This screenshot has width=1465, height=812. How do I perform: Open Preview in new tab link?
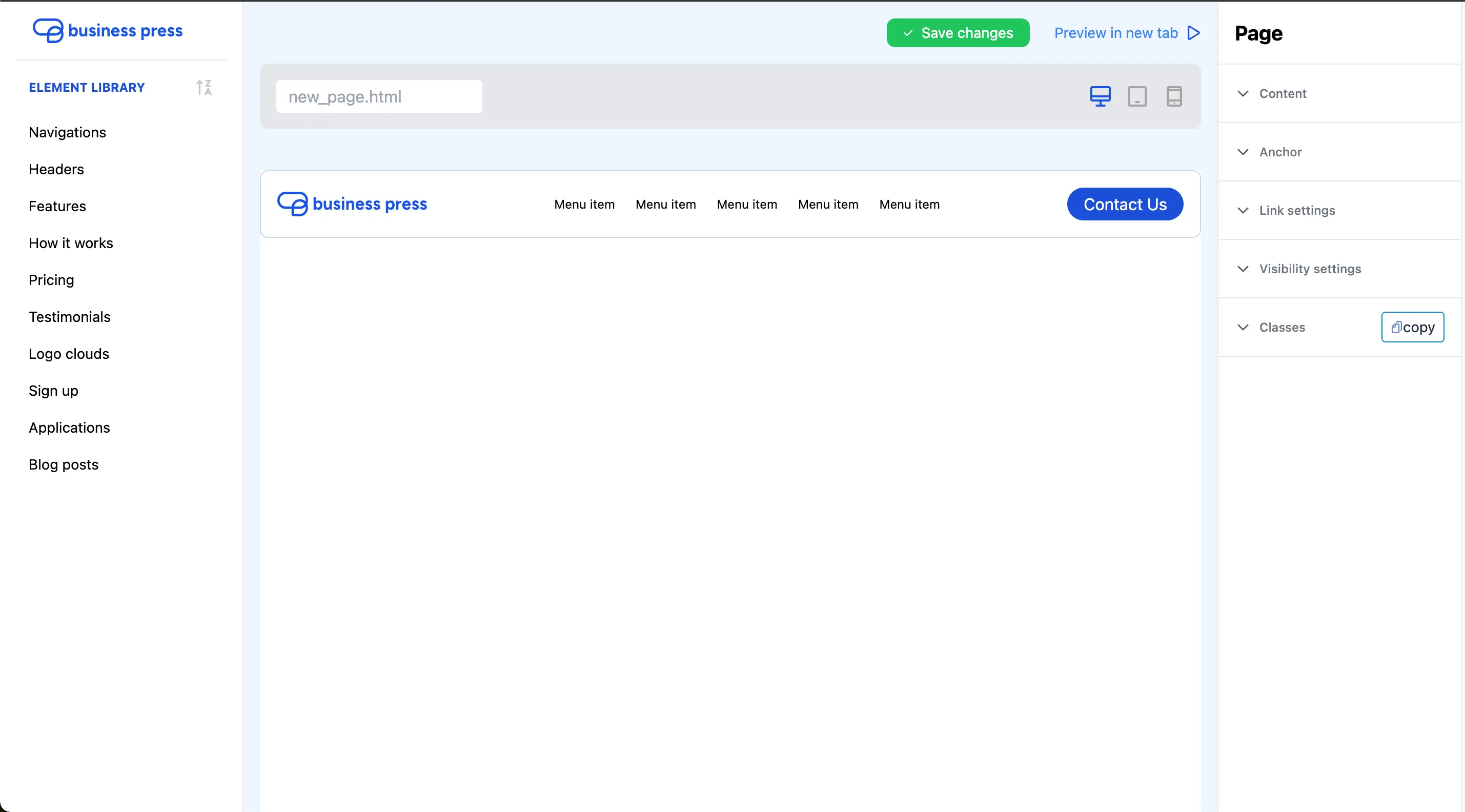1116,33
